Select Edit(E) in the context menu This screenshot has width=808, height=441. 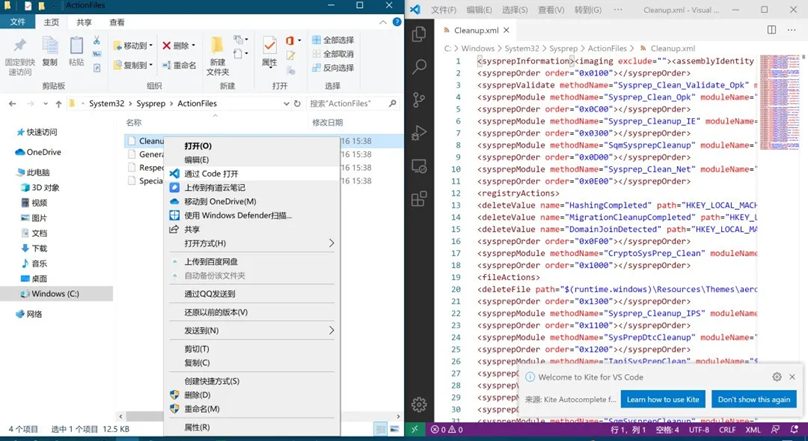click(x=252, y=160)
